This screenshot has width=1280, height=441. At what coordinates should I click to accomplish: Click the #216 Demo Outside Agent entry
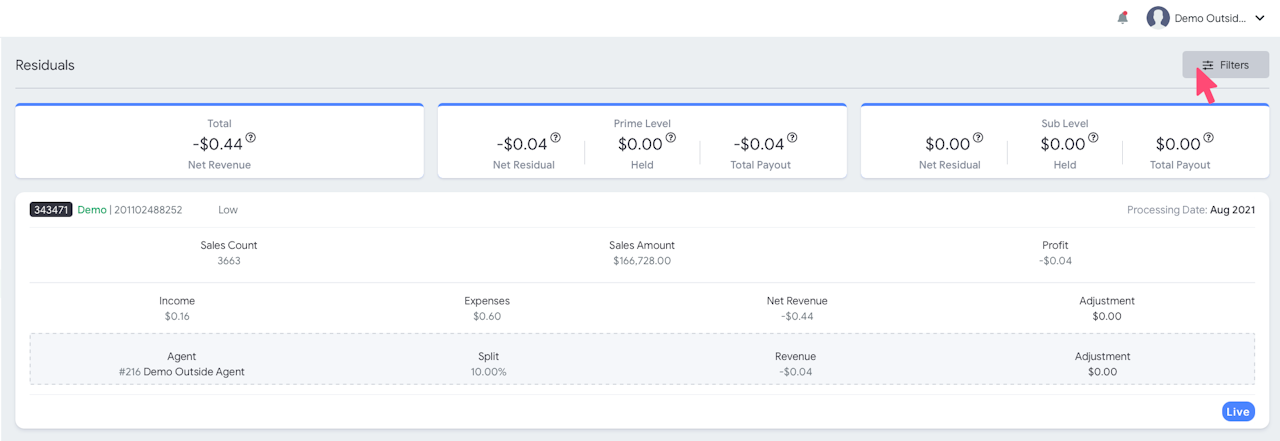tap(182, 372)
